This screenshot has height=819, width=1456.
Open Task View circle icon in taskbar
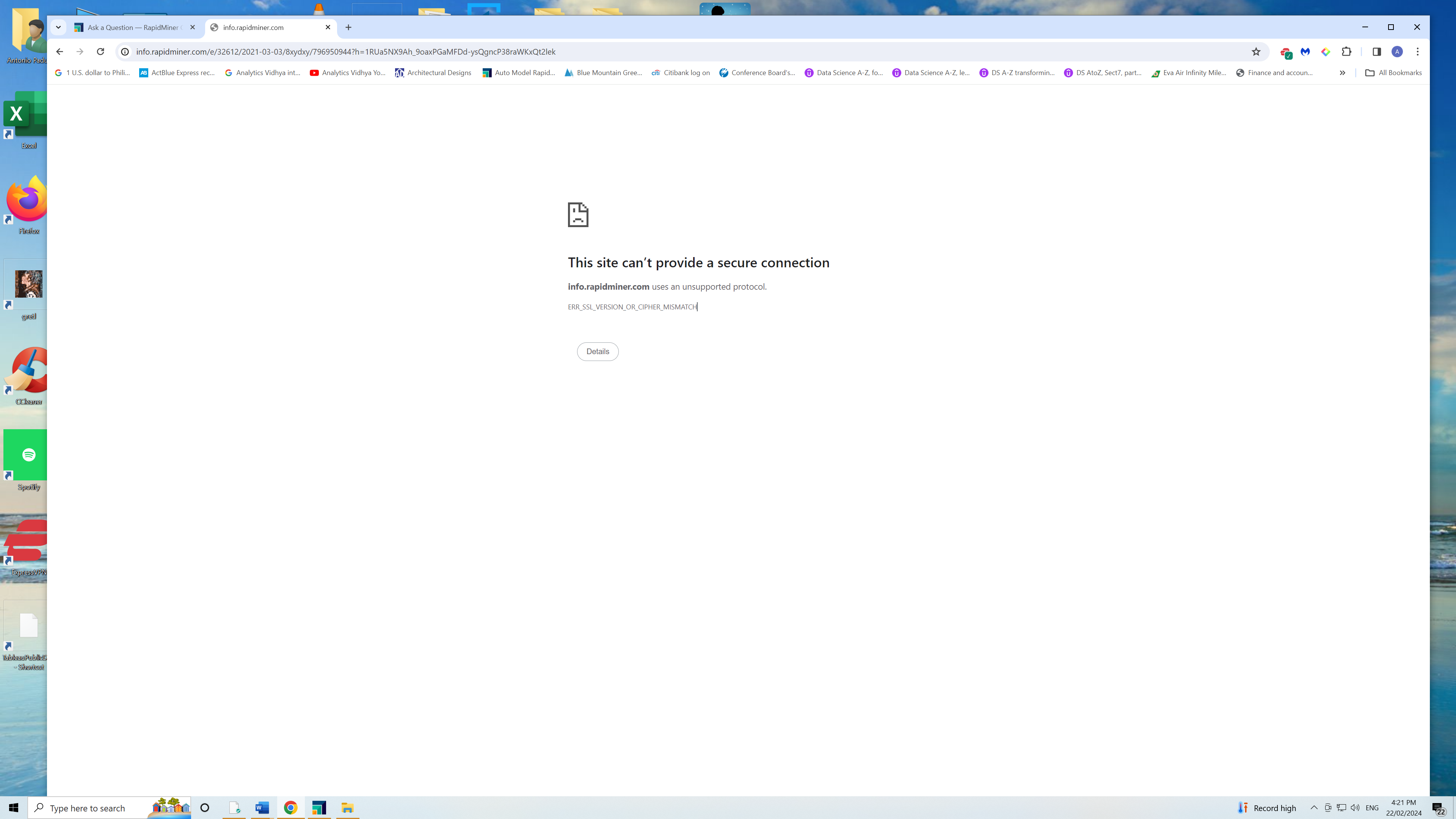click(x=205, y=808)
